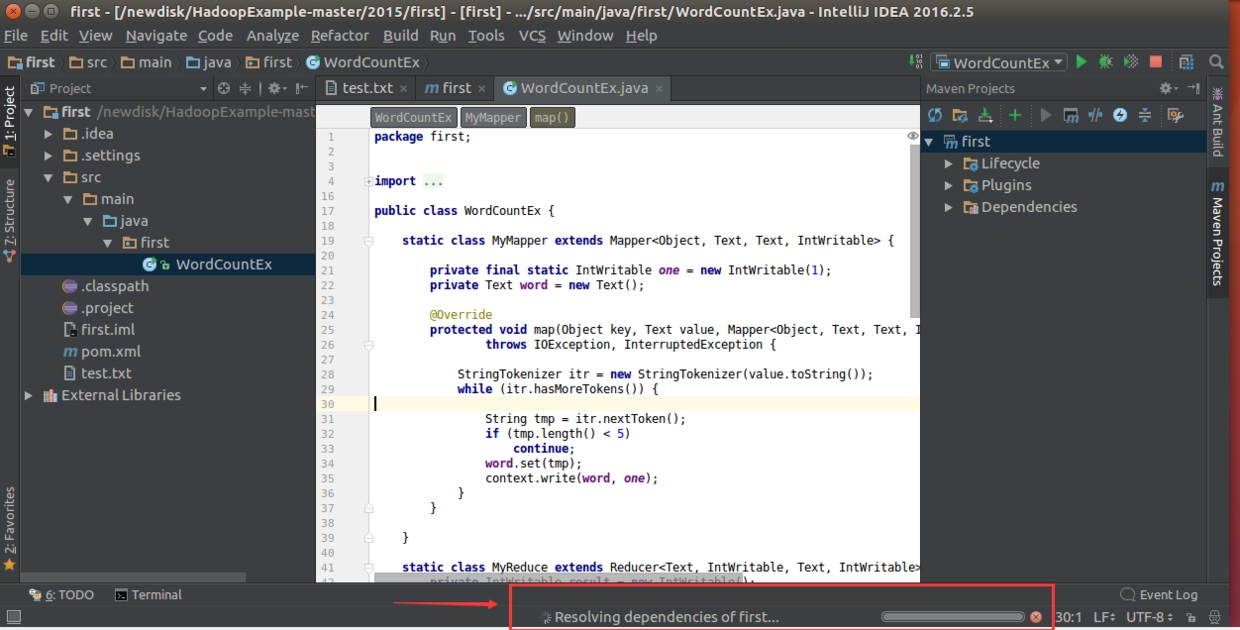This screenshot has height=630, width=1240.
Task: Open Maven settings wrench icon
Action: [1176, 115]
